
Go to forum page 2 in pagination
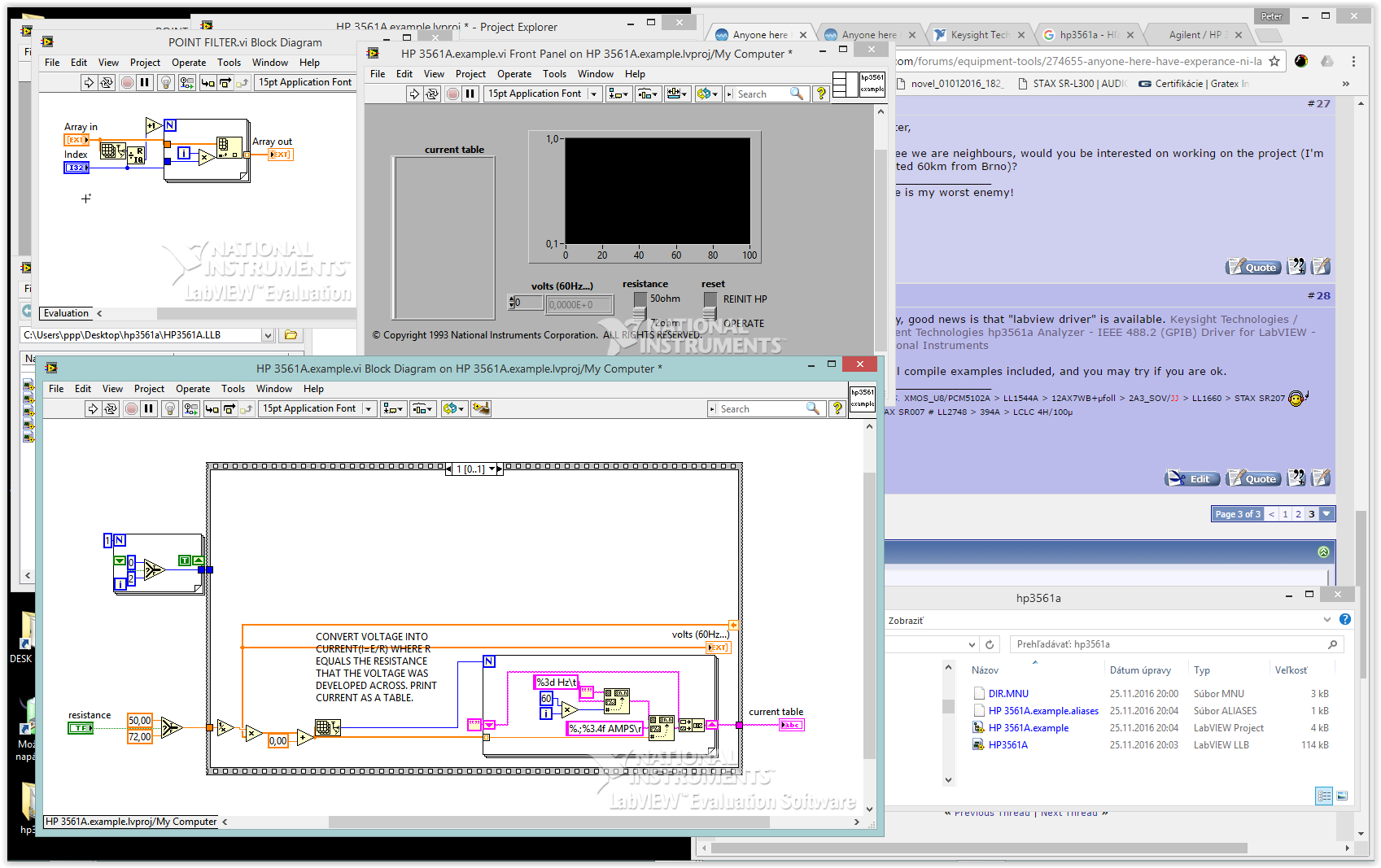tap(1298, 514)
